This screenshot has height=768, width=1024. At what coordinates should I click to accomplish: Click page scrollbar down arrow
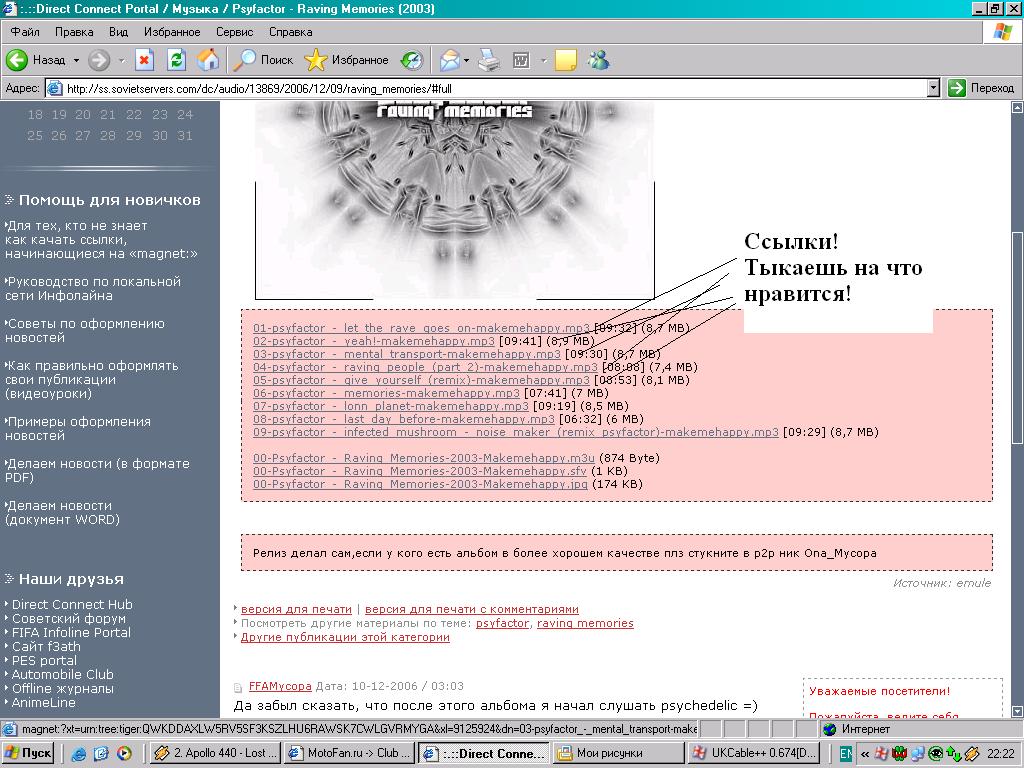coord(1017,711)
